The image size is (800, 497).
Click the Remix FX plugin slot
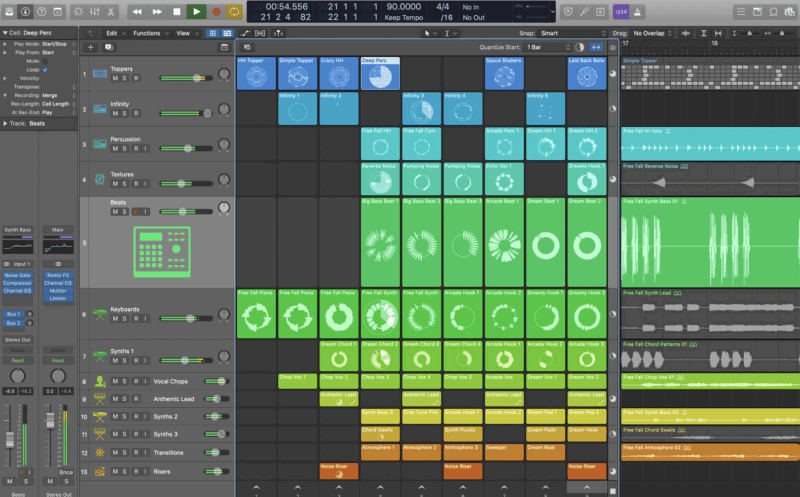point(57,274)
